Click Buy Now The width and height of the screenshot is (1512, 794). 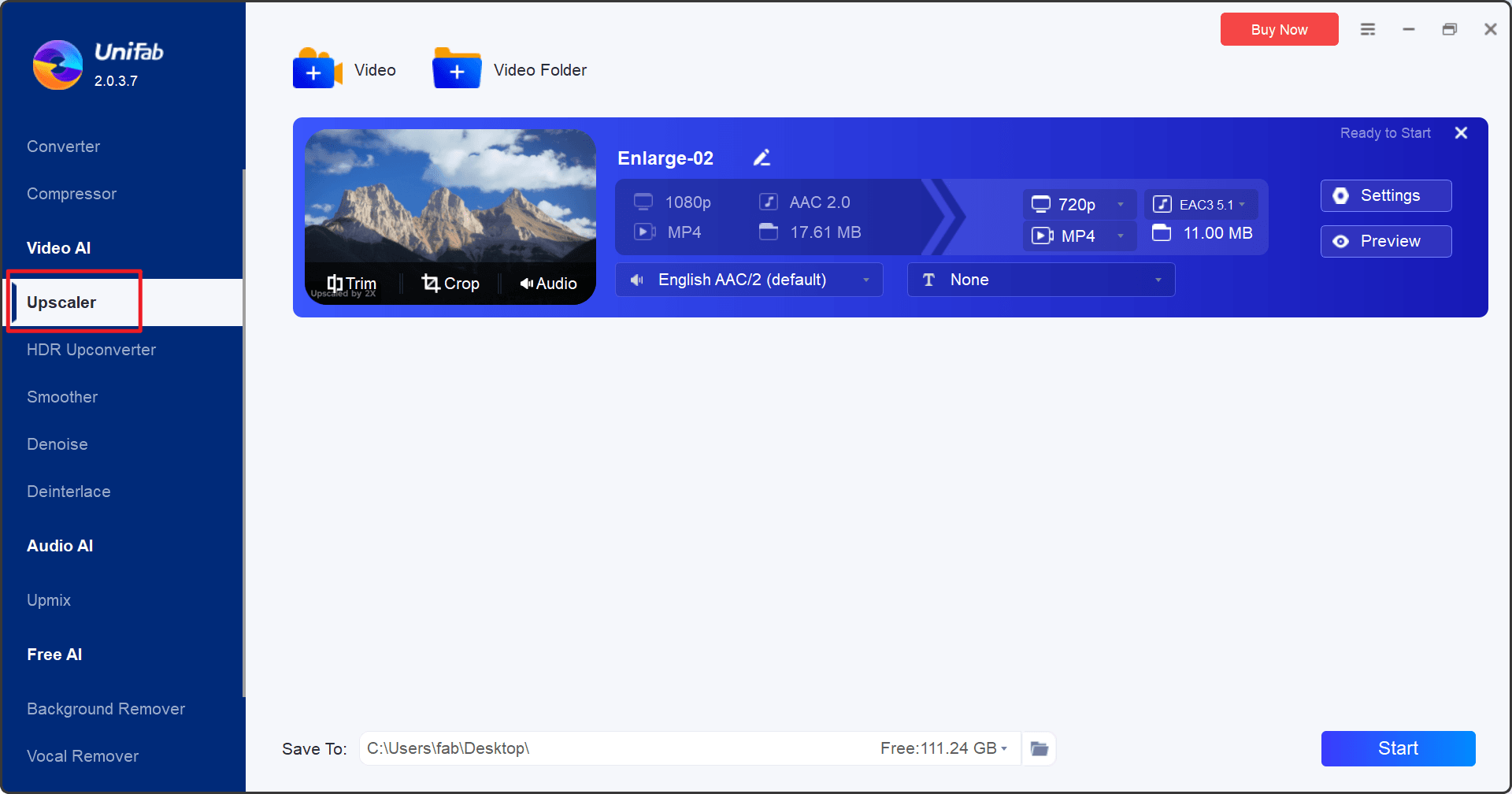pyautogui.click(x=1279, y=29)
